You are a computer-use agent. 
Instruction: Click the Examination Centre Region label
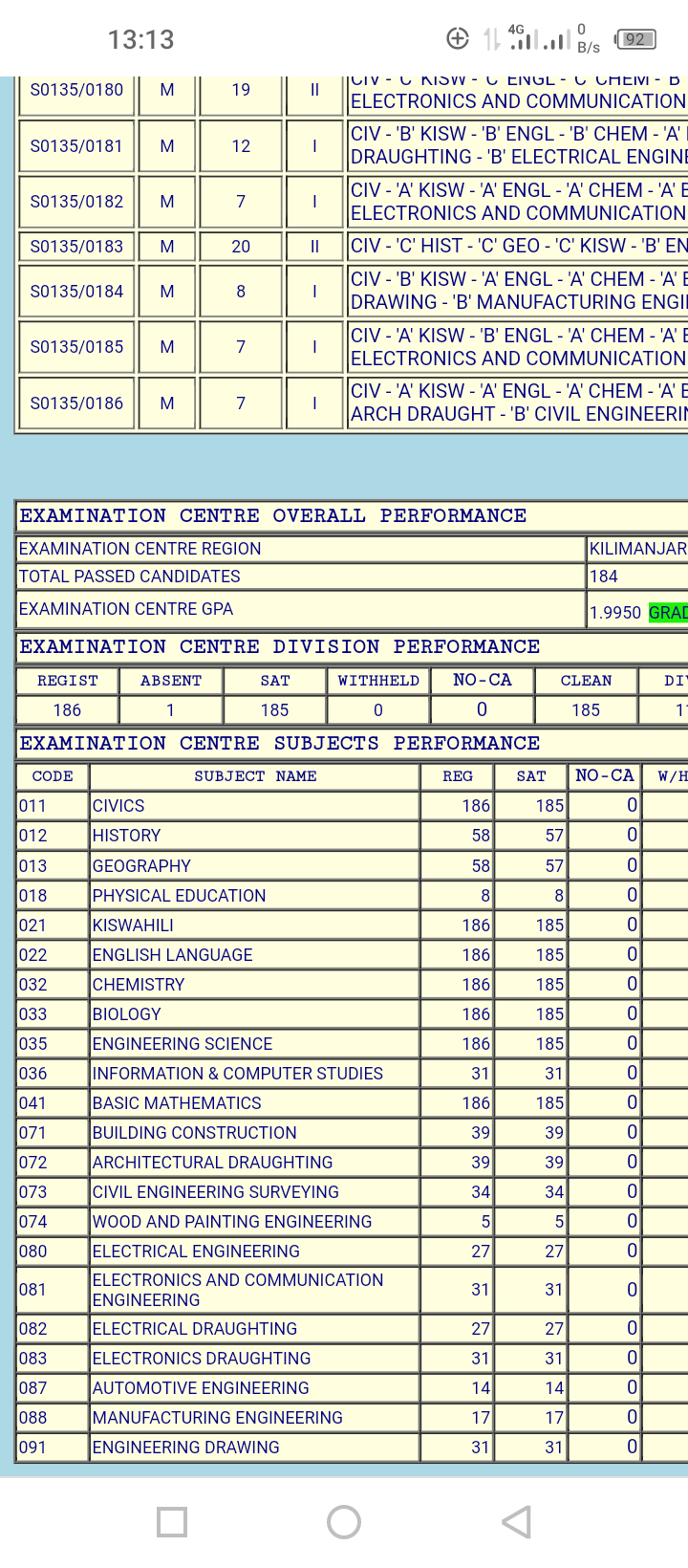pos(140,549)
